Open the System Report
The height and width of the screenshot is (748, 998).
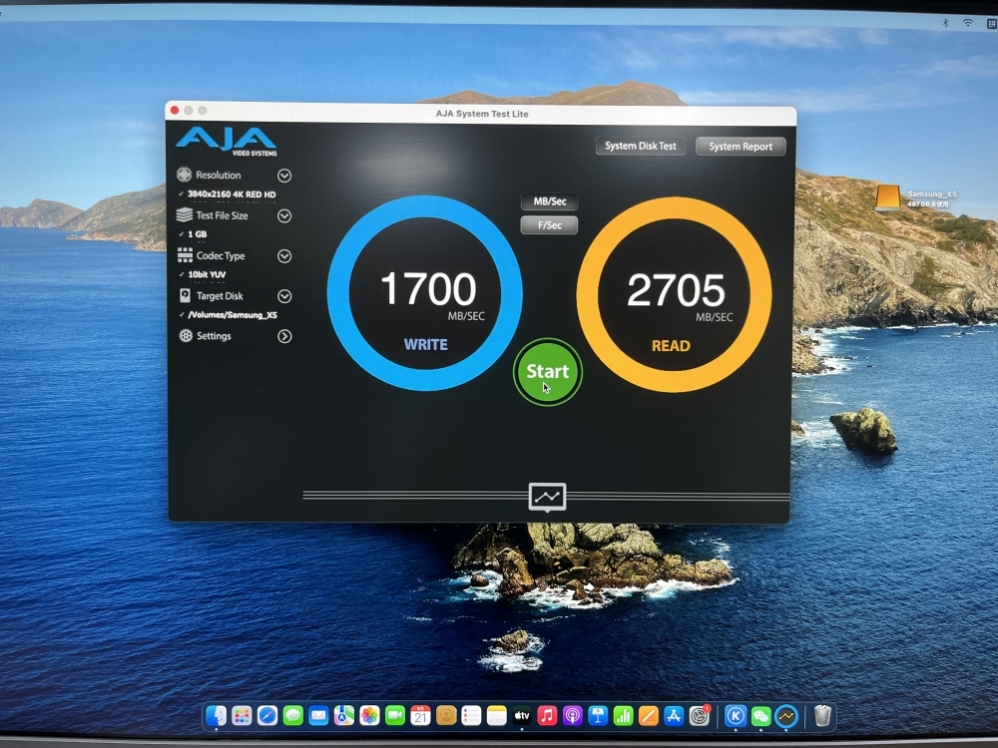coord(740,146)
